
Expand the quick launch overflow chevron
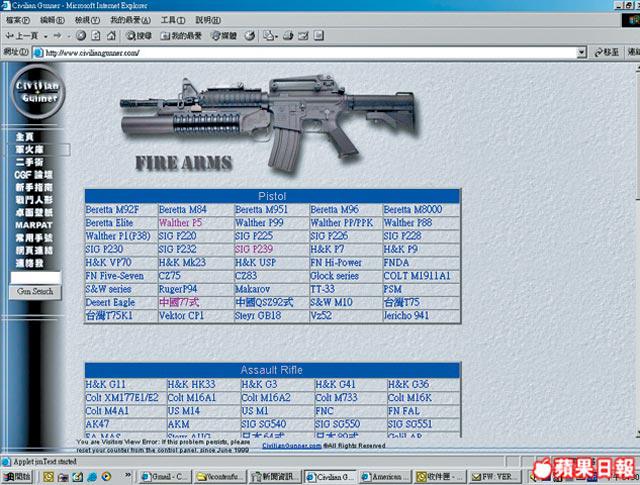click(128, 475)
